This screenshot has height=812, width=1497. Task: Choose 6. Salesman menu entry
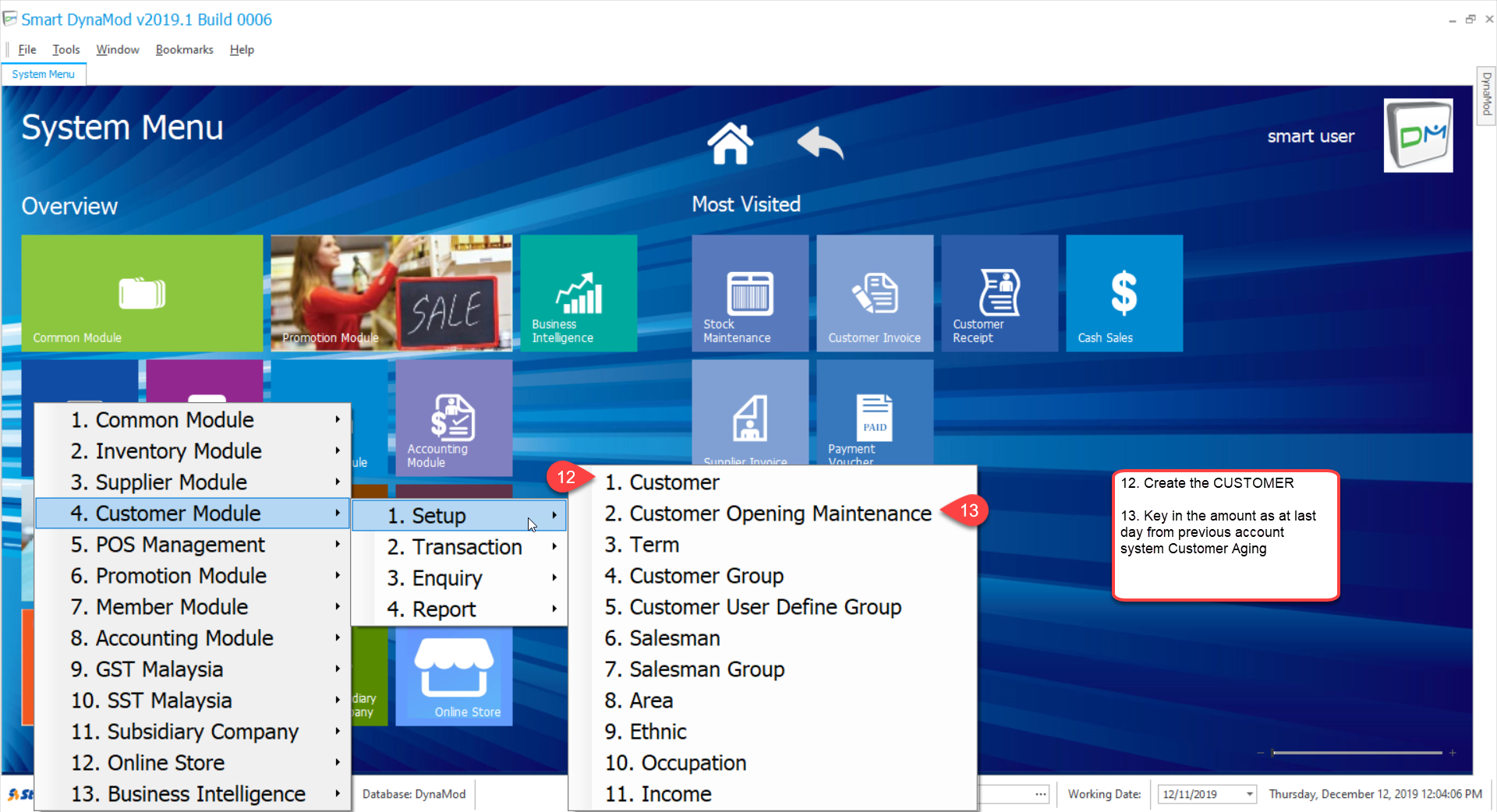[773, 637]
